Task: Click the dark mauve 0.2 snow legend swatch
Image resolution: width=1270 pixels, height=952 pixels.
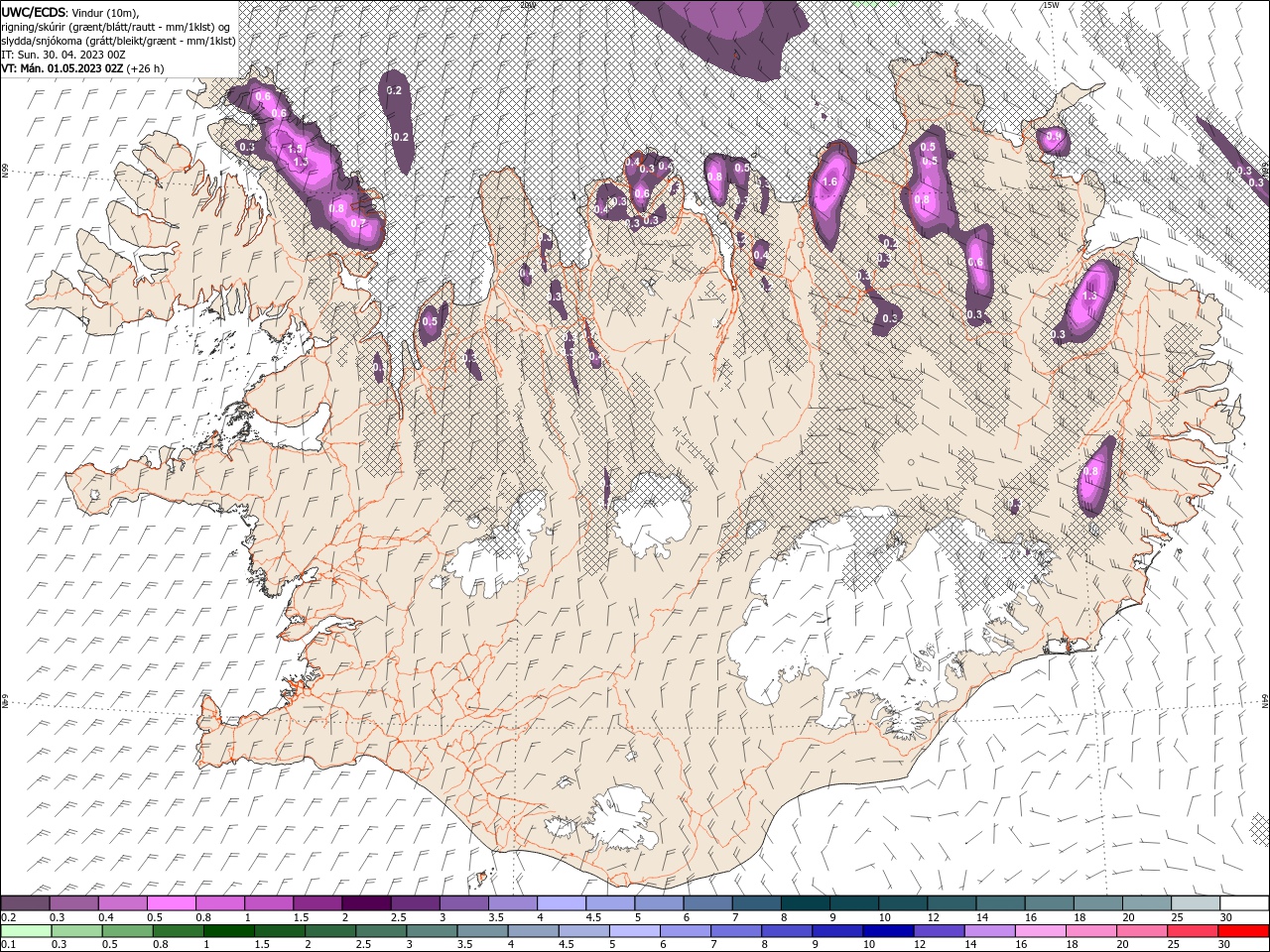Action: [x=25, y=903]
